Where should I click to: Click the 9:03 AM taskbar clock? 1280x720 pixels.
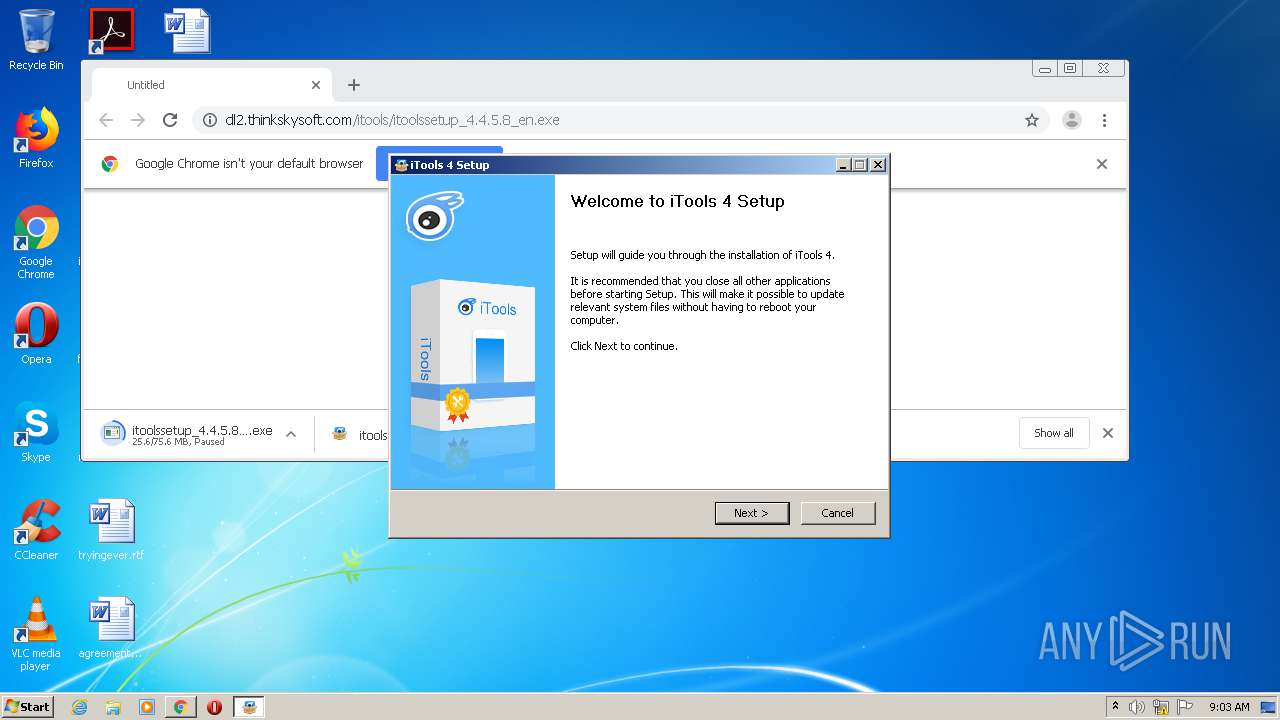tap(1229, 707)
